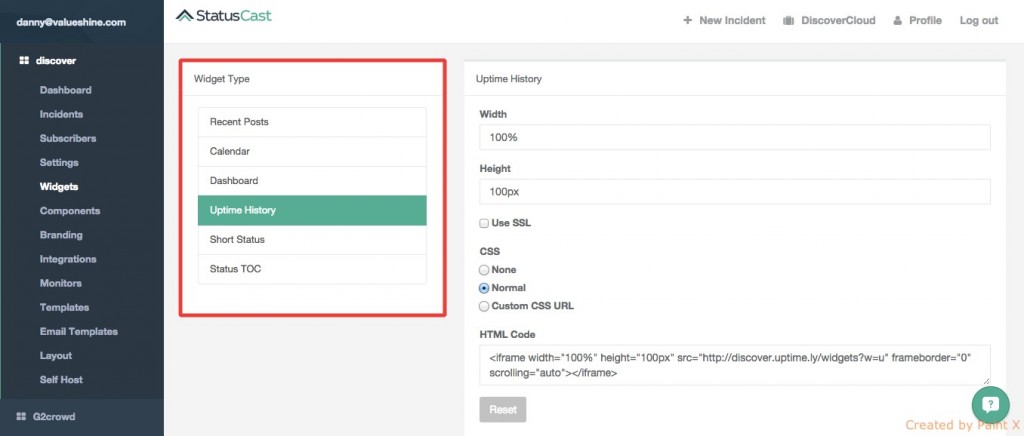Image resolution: width=1024 pixels, height=436 pixels.
Task: Click the plus icon for New Incident
Action: tap(687, 20)
